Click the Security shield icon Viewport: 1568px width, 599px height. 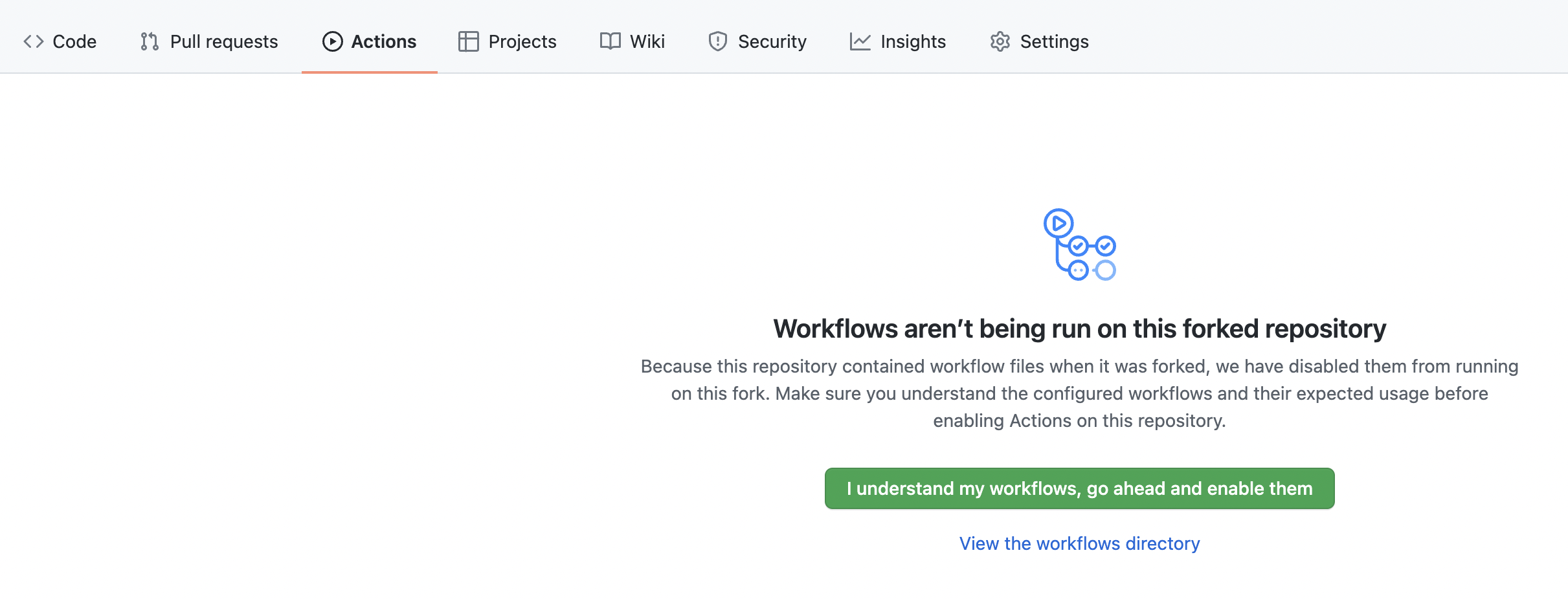coord(717,41)
